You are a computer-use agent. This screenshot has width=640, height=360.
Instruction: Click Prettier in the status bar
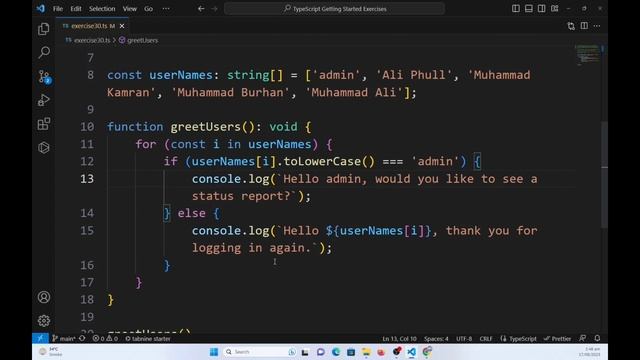558,338
